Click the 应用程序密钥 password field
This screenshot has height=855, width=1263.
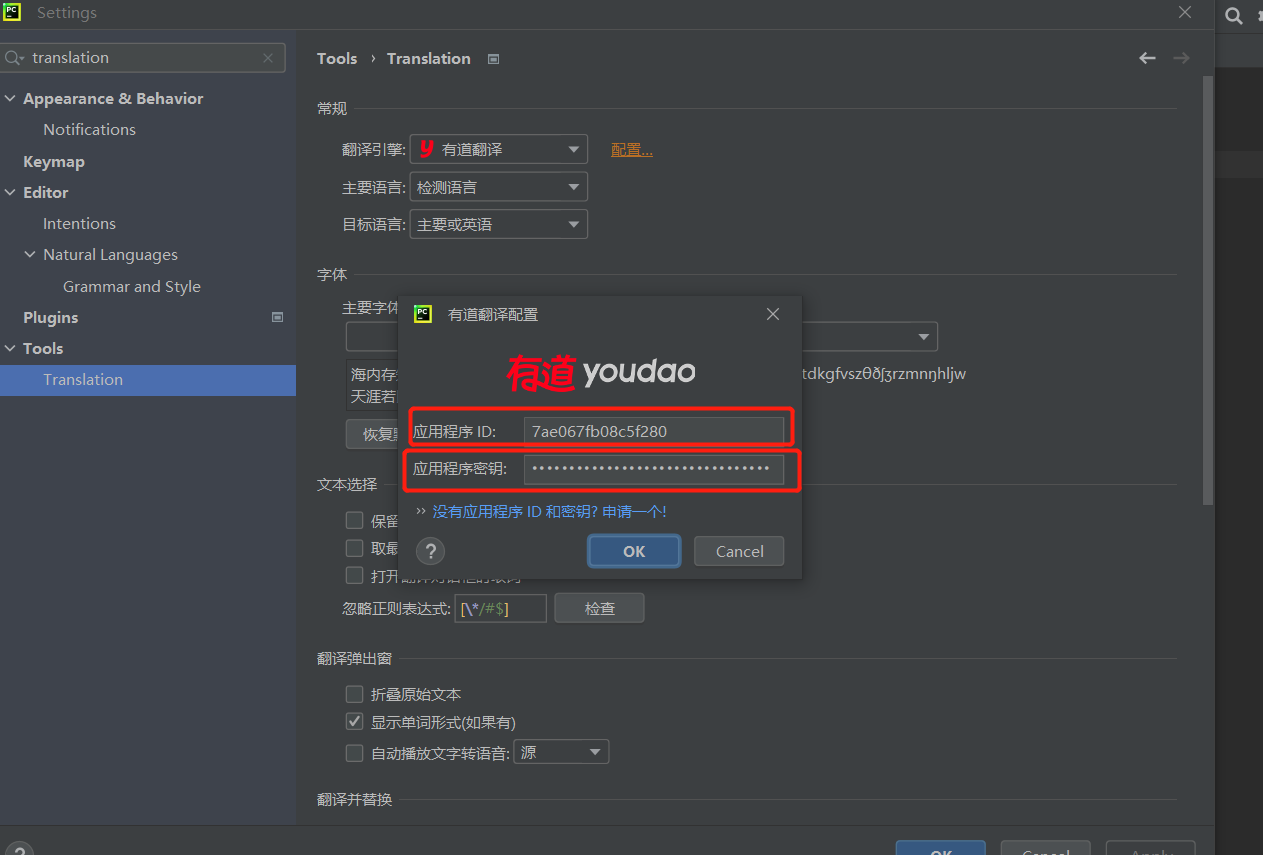[x=654, y=468]
